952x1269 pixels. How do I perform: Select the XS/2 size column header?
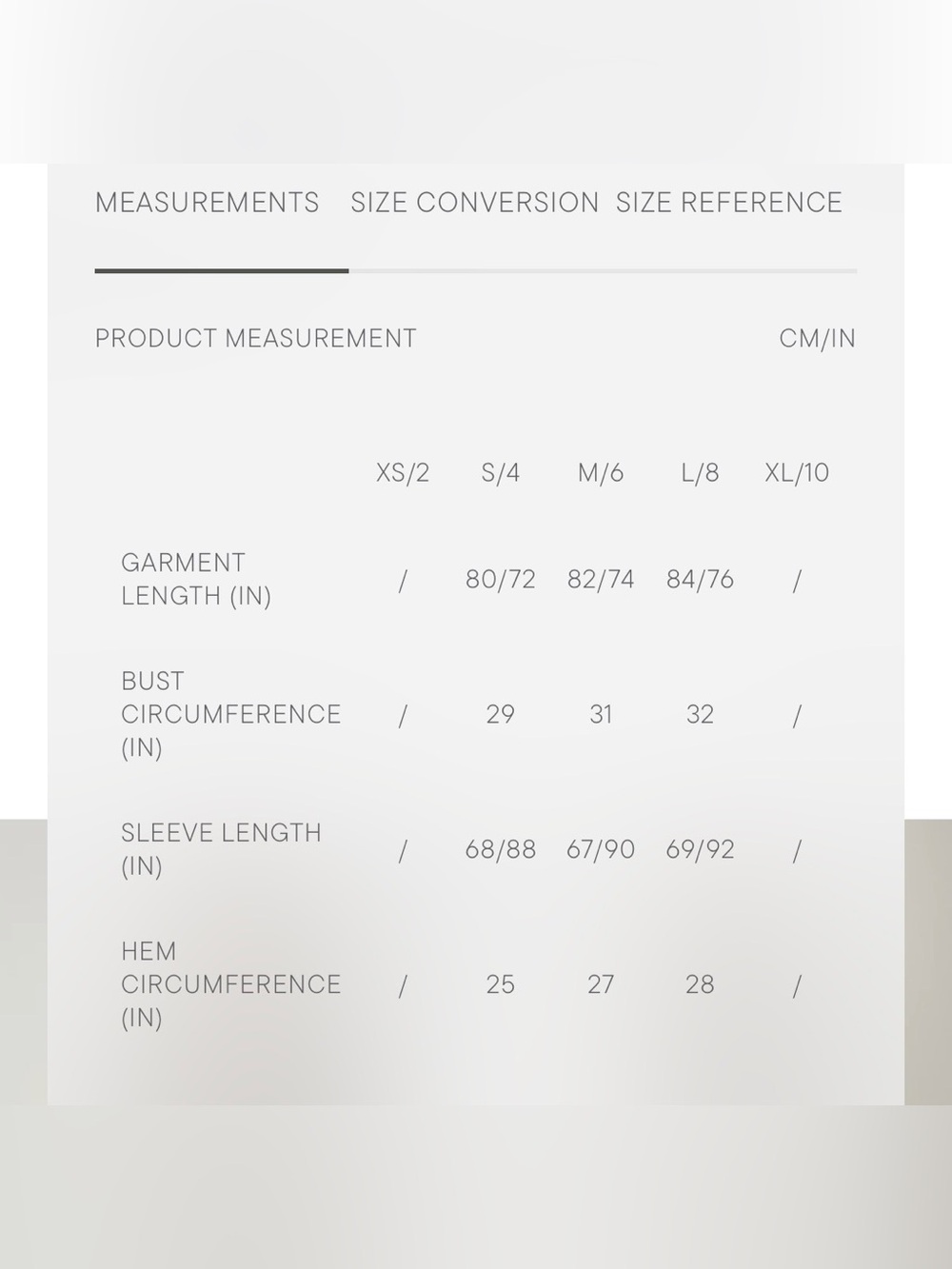pos(403,473)
